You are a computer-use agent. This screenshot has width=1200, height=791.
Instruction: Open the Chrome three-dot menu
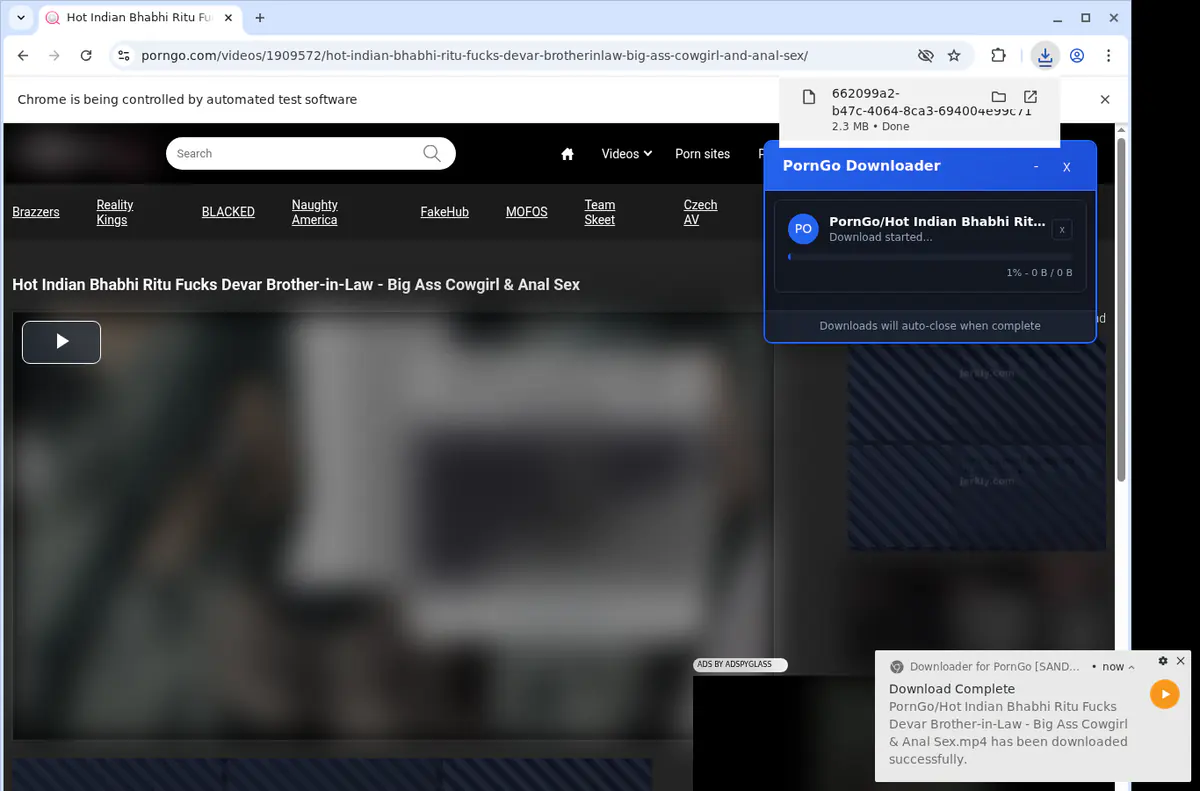coord(1108,56)
